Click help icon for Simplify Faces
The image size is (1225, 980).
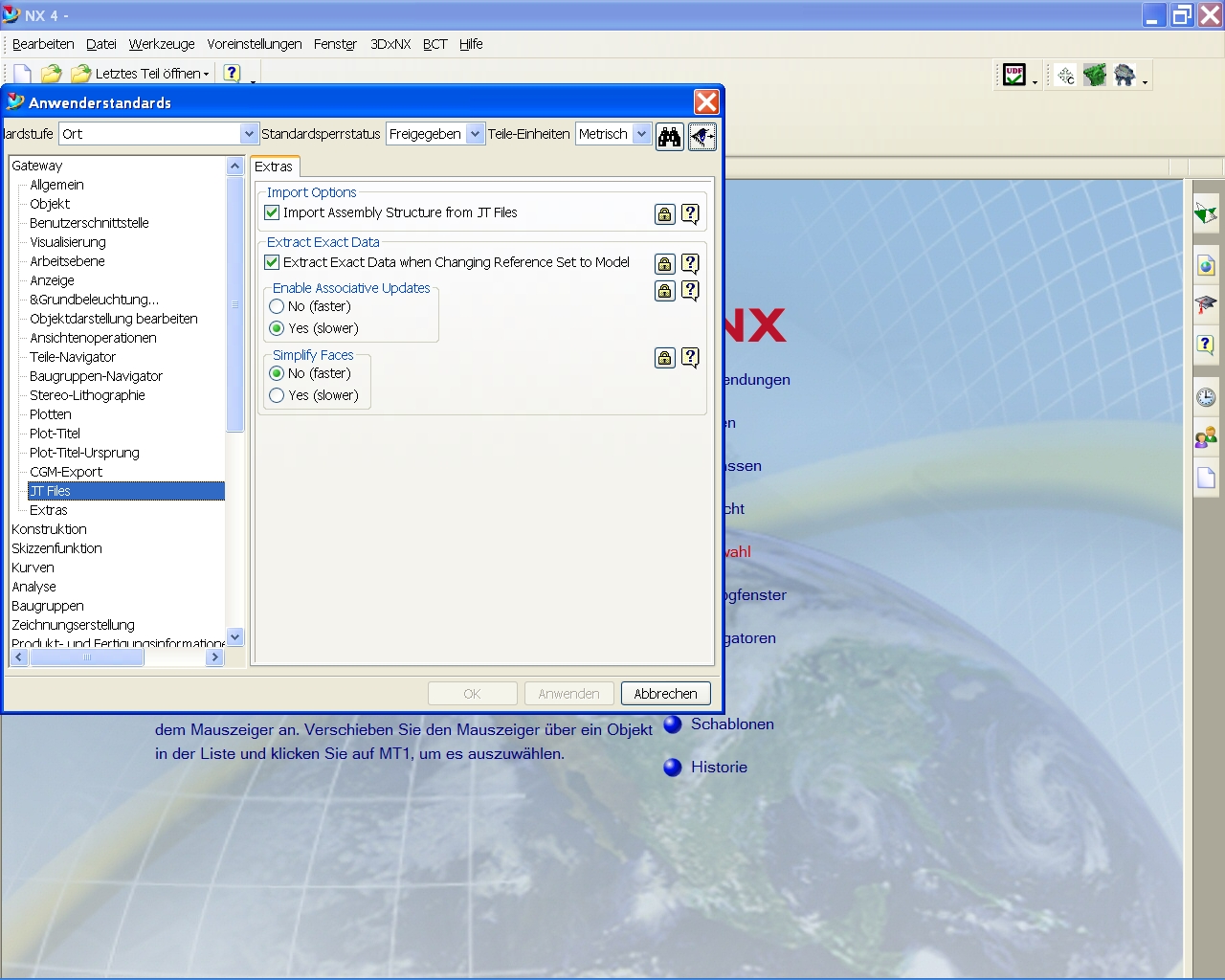click(x=690, y=357)
